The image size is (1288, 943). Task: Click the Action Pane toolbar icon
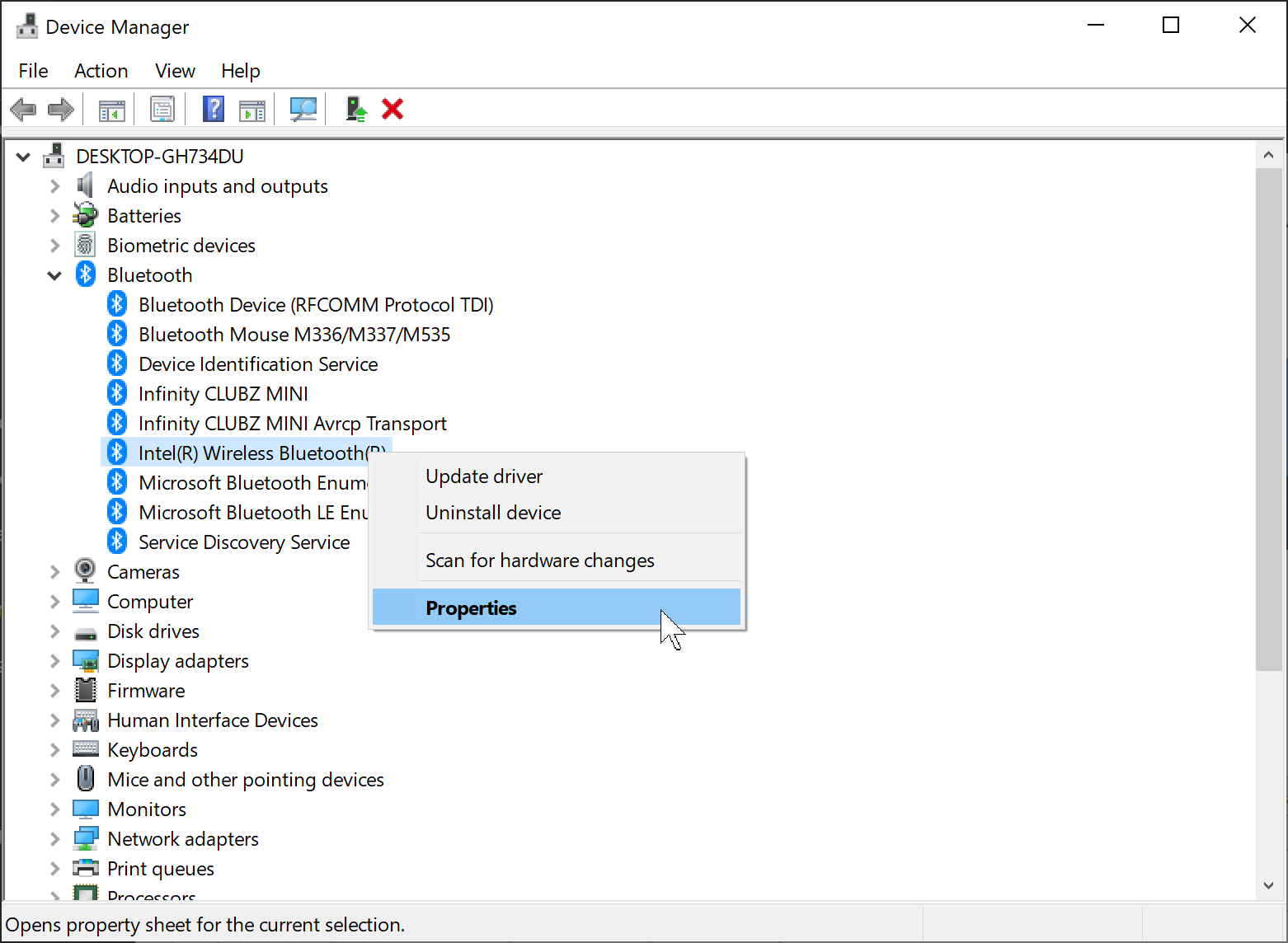pyautogui.click(x=252, y=109)
